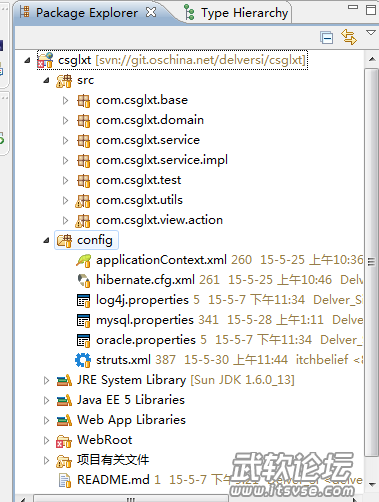Expand the com.csglxt.service package
The image size is (379, 502).
(65, 140)
